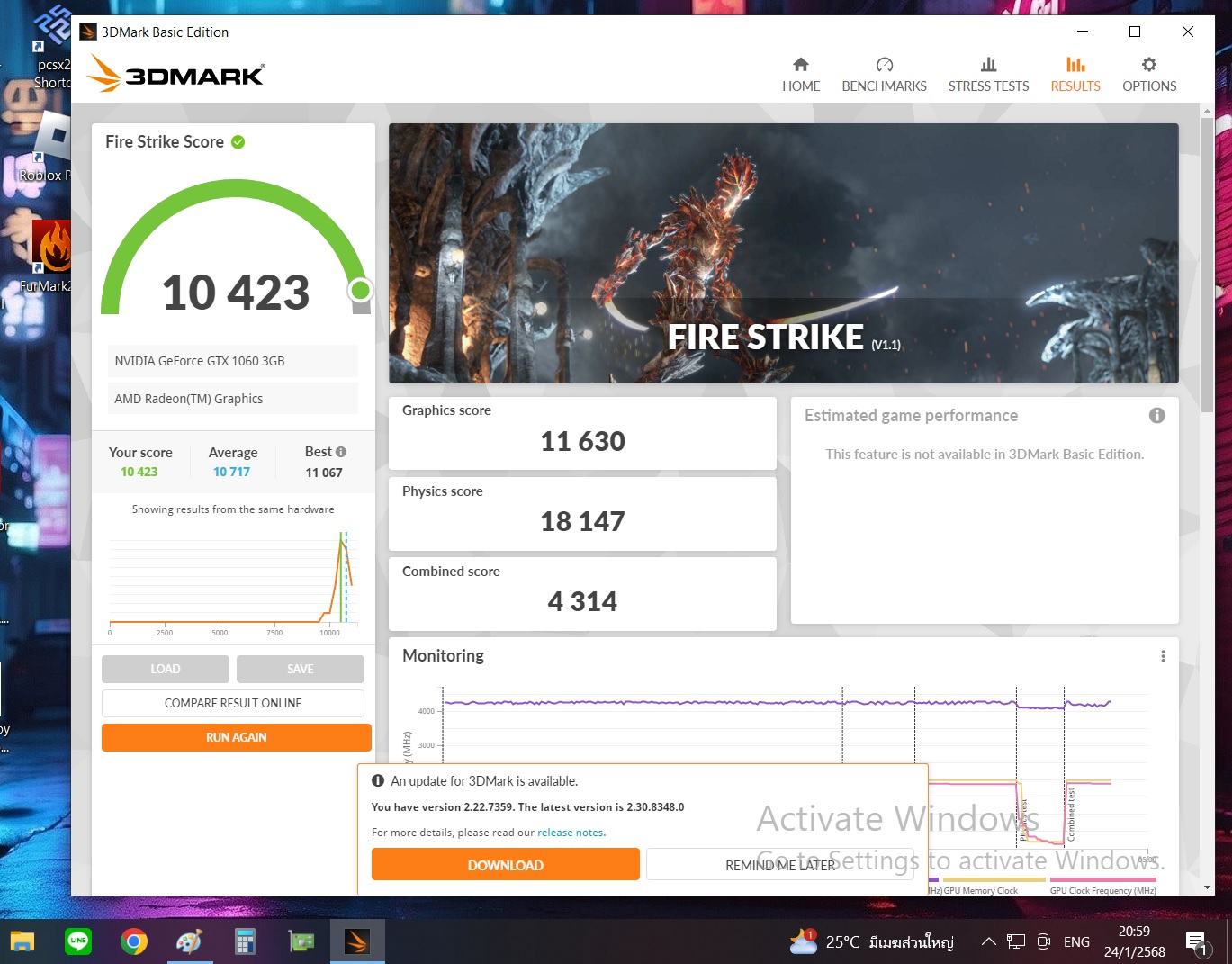Choose REMIND ME LATER for update
This screenshot has height=964, width=1232.
[780, 864]
